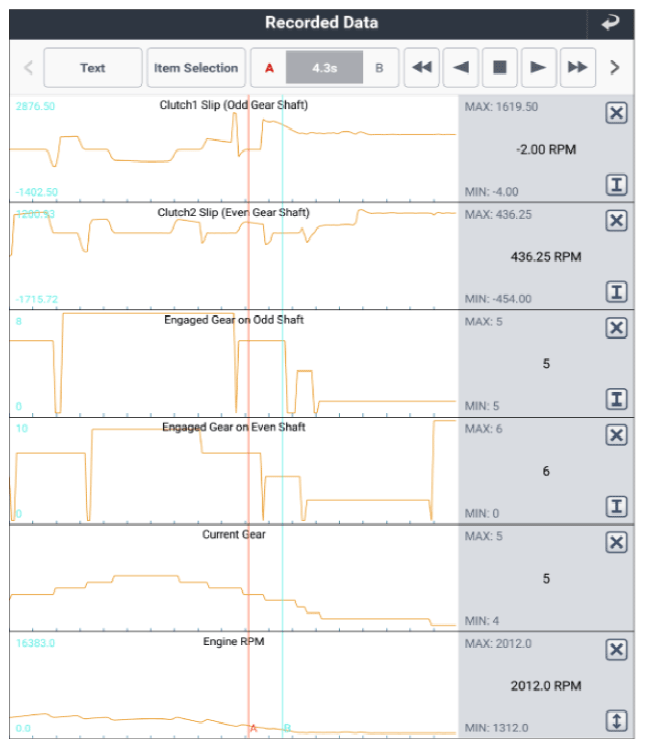Viewport: 645px width, 748px height.
Task: Select marker B in the marker control
Action: point(379,68)
